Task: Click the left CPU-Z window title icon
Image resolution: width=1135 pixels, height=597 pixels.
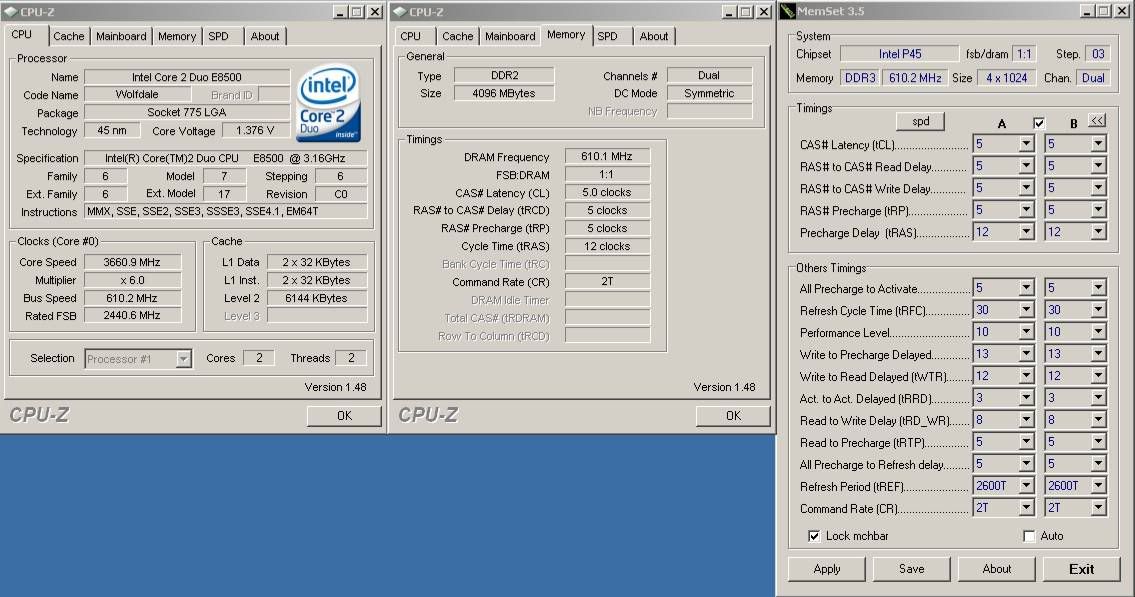Action: tap(11, 12)
